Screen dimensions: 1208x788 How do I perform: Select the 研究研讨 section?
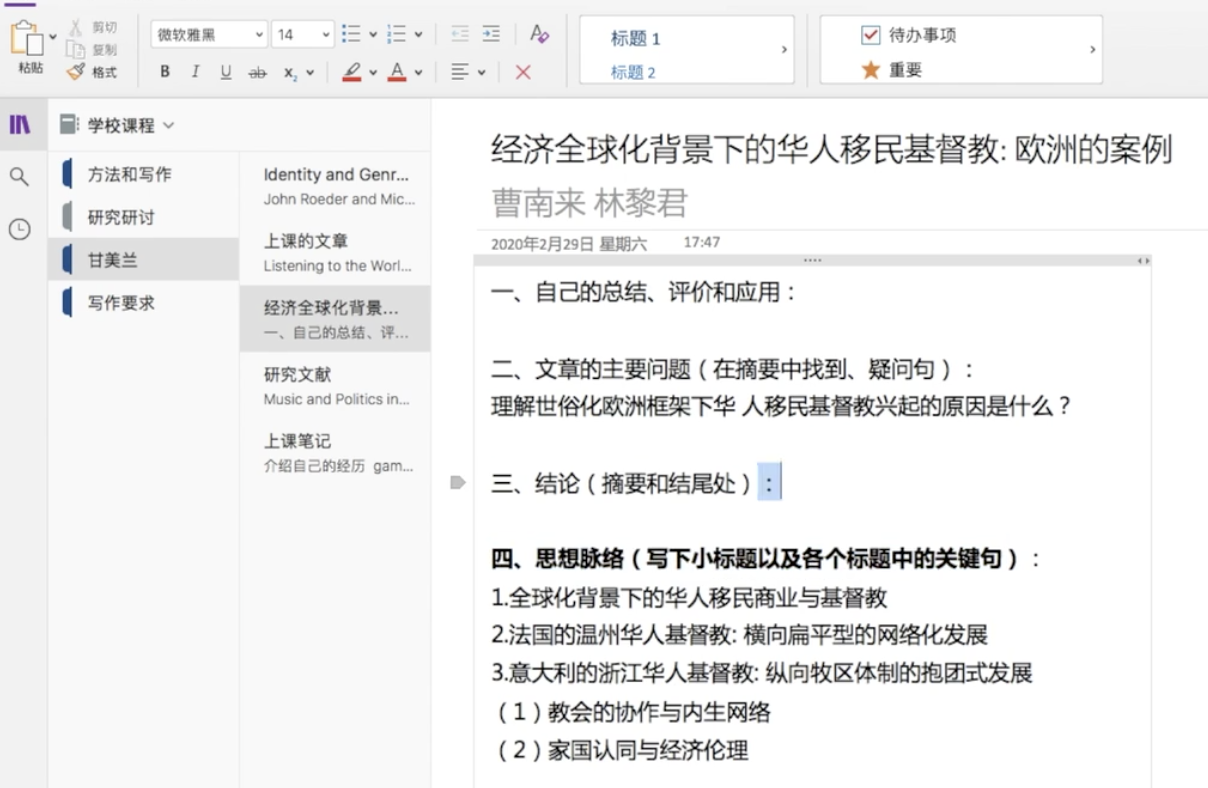[143, 217]
